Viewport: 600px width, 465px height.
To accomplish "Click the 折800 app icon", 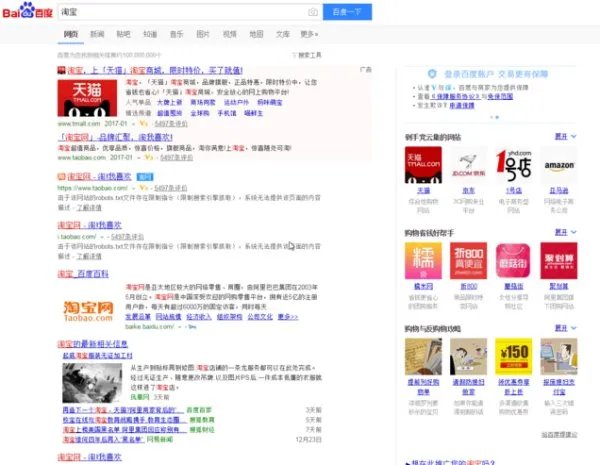I will click(x=468, y=261).
